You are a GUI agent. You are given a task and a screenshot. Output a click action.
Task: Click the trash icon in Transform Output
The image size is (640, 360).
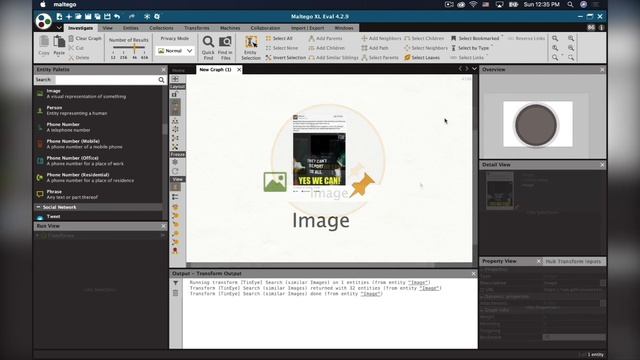[176, 293]
